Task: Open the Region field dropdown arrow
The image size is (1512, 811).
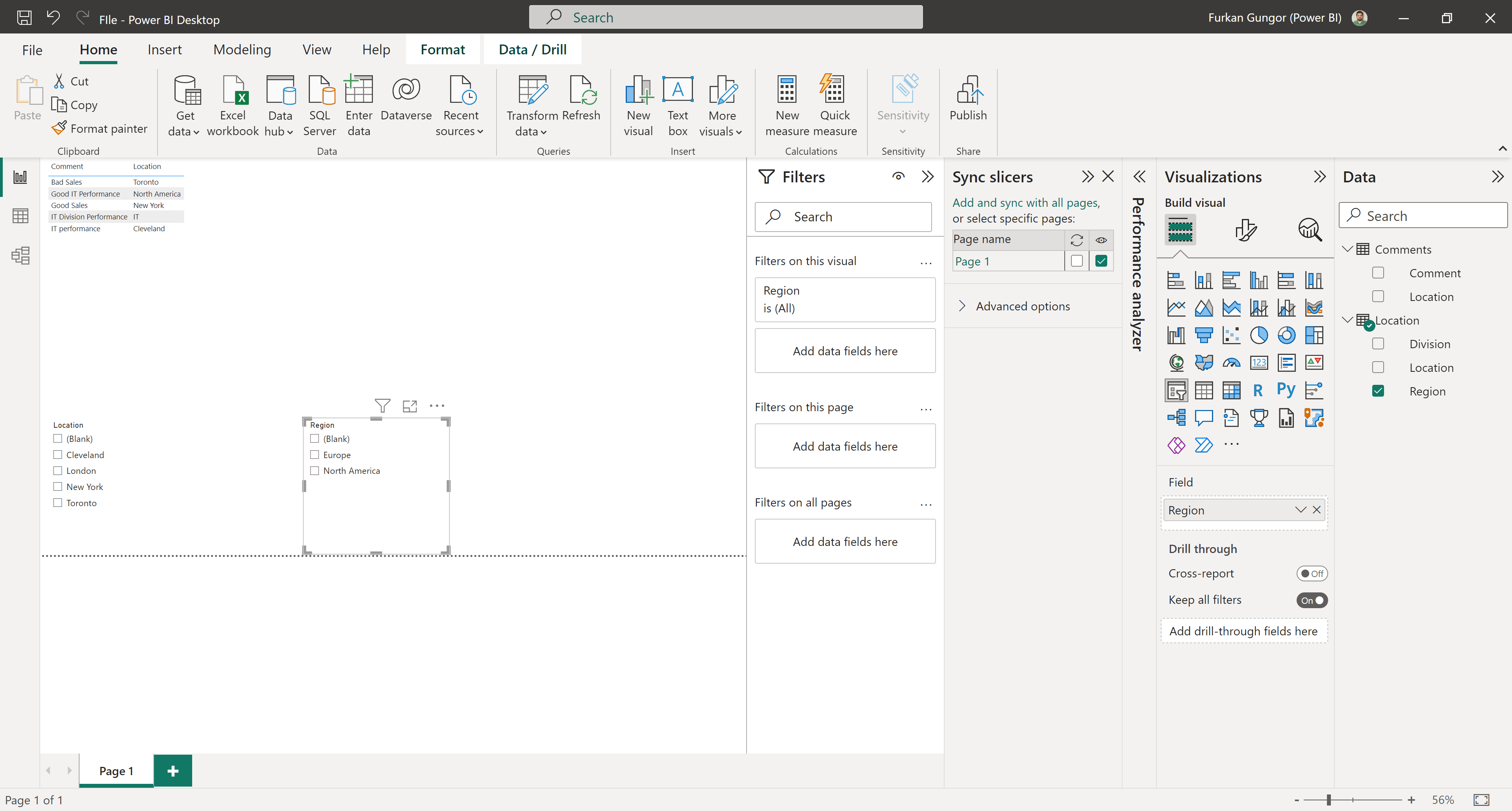Action: pyautogui.click(x=1300, y=510)
